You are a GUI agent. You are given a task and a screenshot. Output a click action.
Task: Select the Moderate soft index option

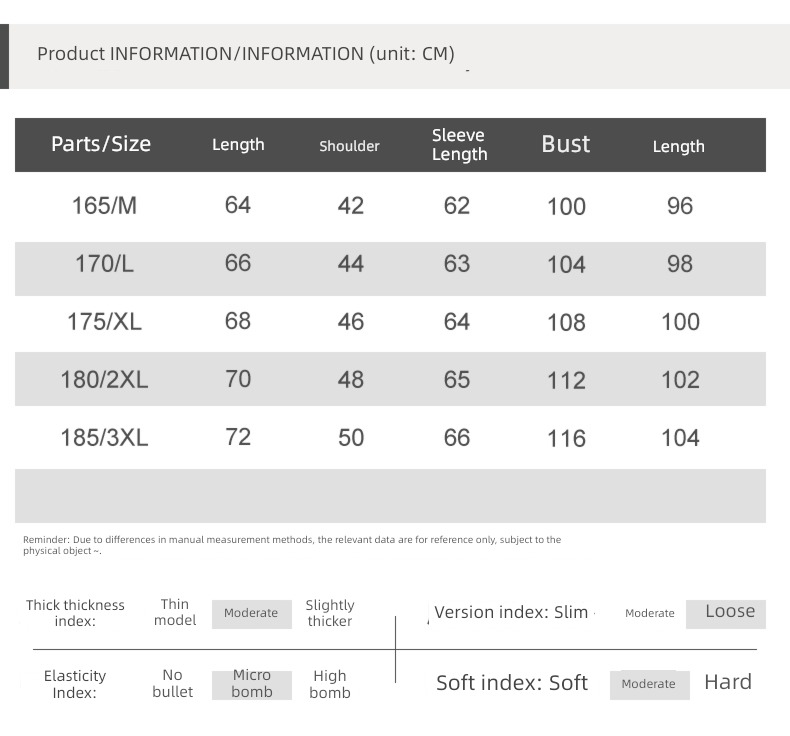pyautogui.click(x=649, y=684)
